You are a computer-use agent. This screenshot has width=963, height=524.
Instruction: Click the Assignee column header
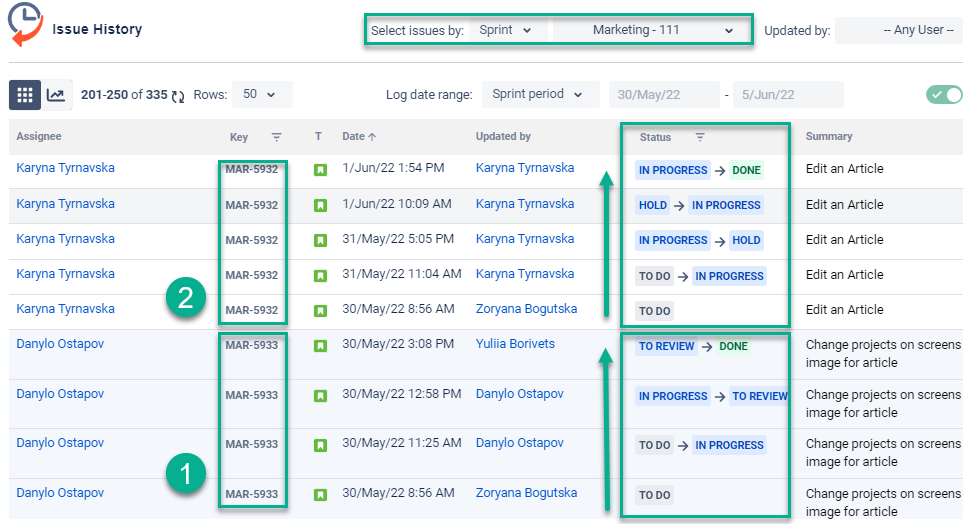tap(39, 136)
